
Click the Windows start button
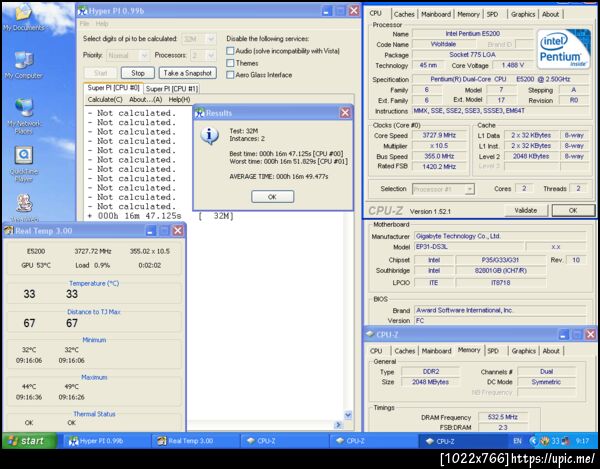coord(30,441)
